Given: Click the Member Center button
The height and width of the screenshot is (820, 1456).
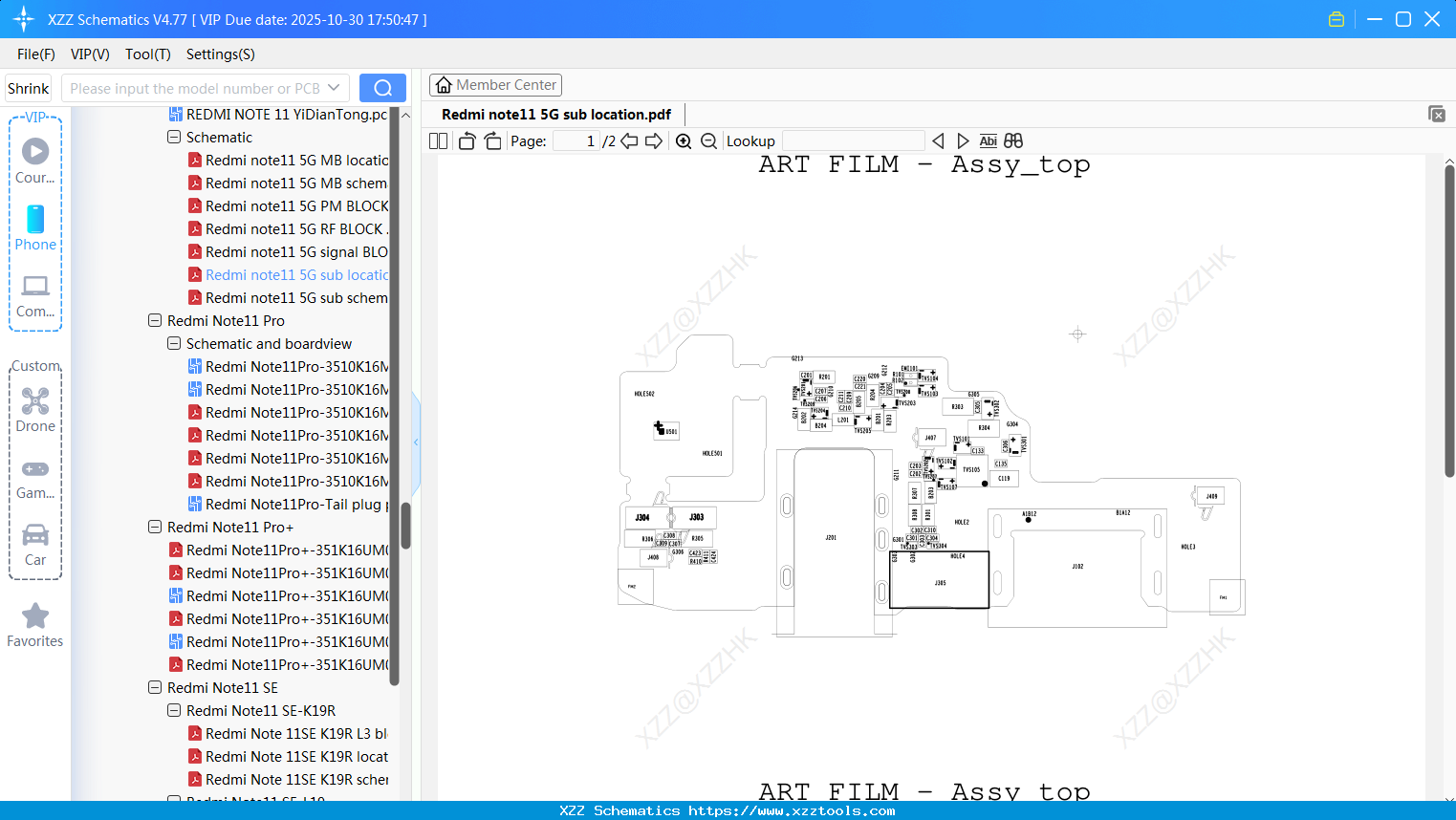Looking at the screenshot, I should [x=495, y=84].
